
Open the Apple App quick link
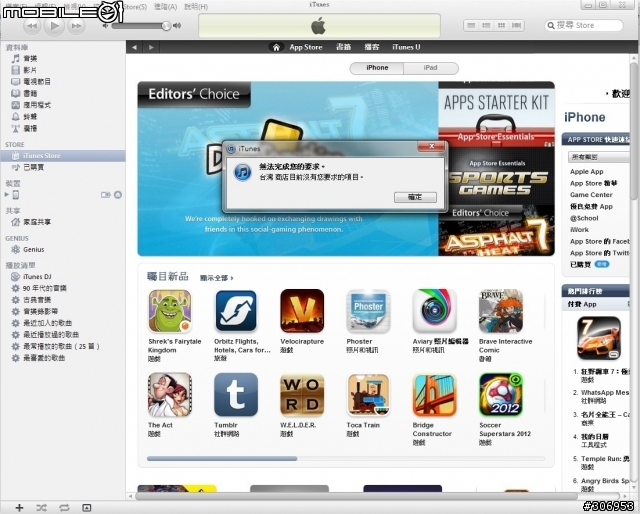tap(587, 172)
